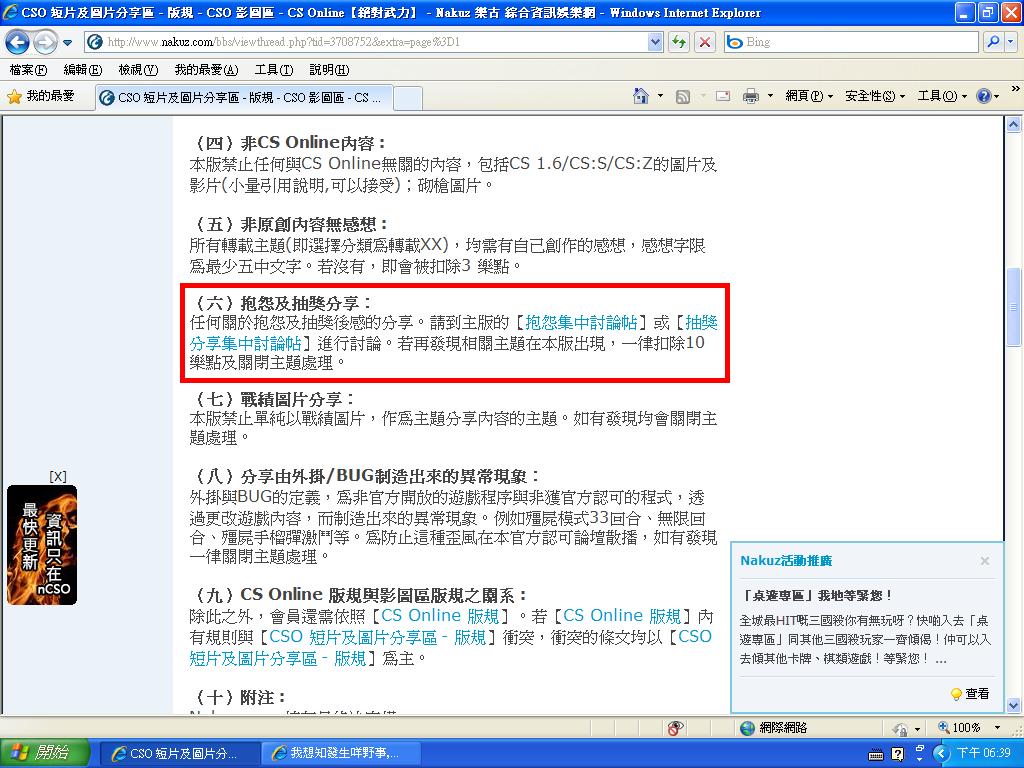
Task: Close the nCSO side ad with [X]
Action: pos(57,477)
